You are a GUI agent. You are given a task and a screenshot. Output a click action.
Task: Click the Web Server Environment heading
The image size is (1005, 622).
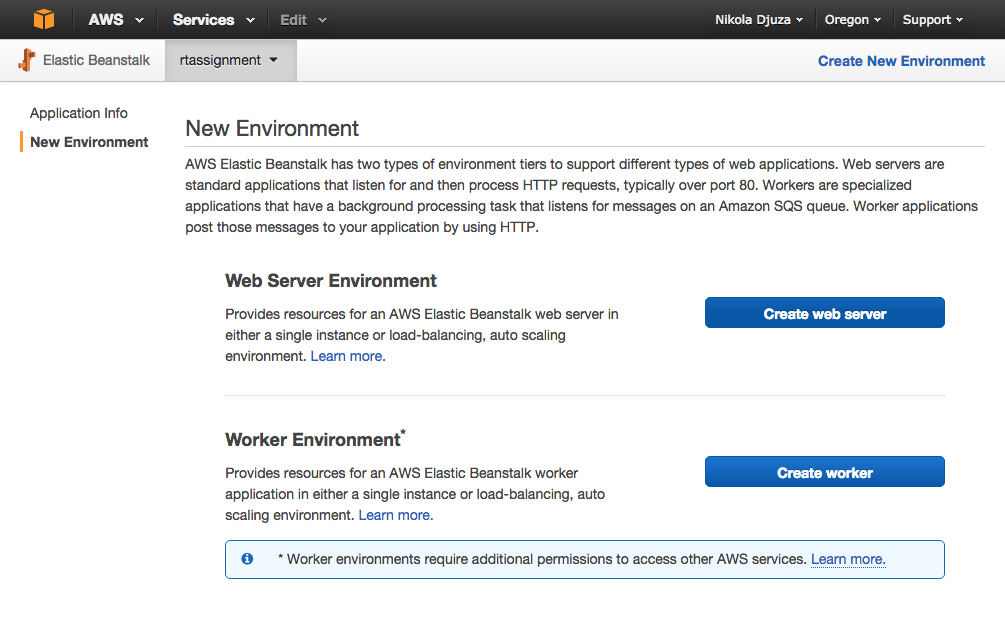click(331, 281)
